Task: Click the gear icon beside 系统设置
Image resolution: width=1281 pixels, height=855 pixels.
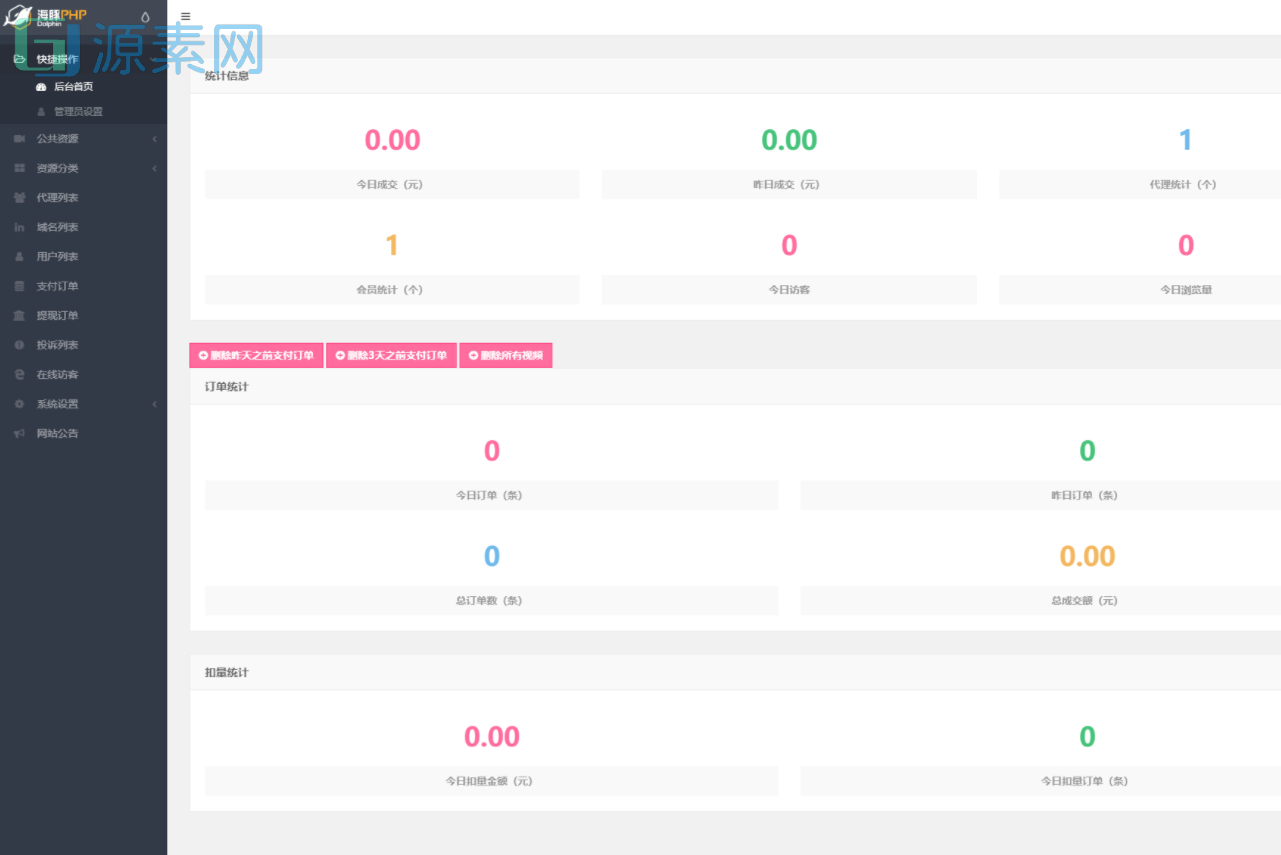Action: pos(19,404)
